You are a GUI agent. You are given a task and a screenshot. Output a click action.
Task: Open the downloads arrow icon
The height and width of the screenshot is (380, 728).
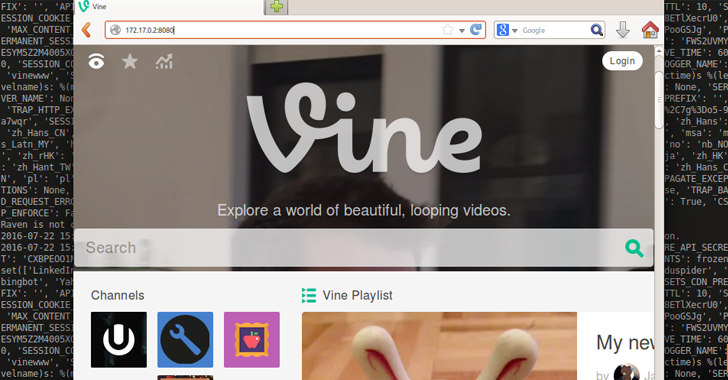coord(623,30)
